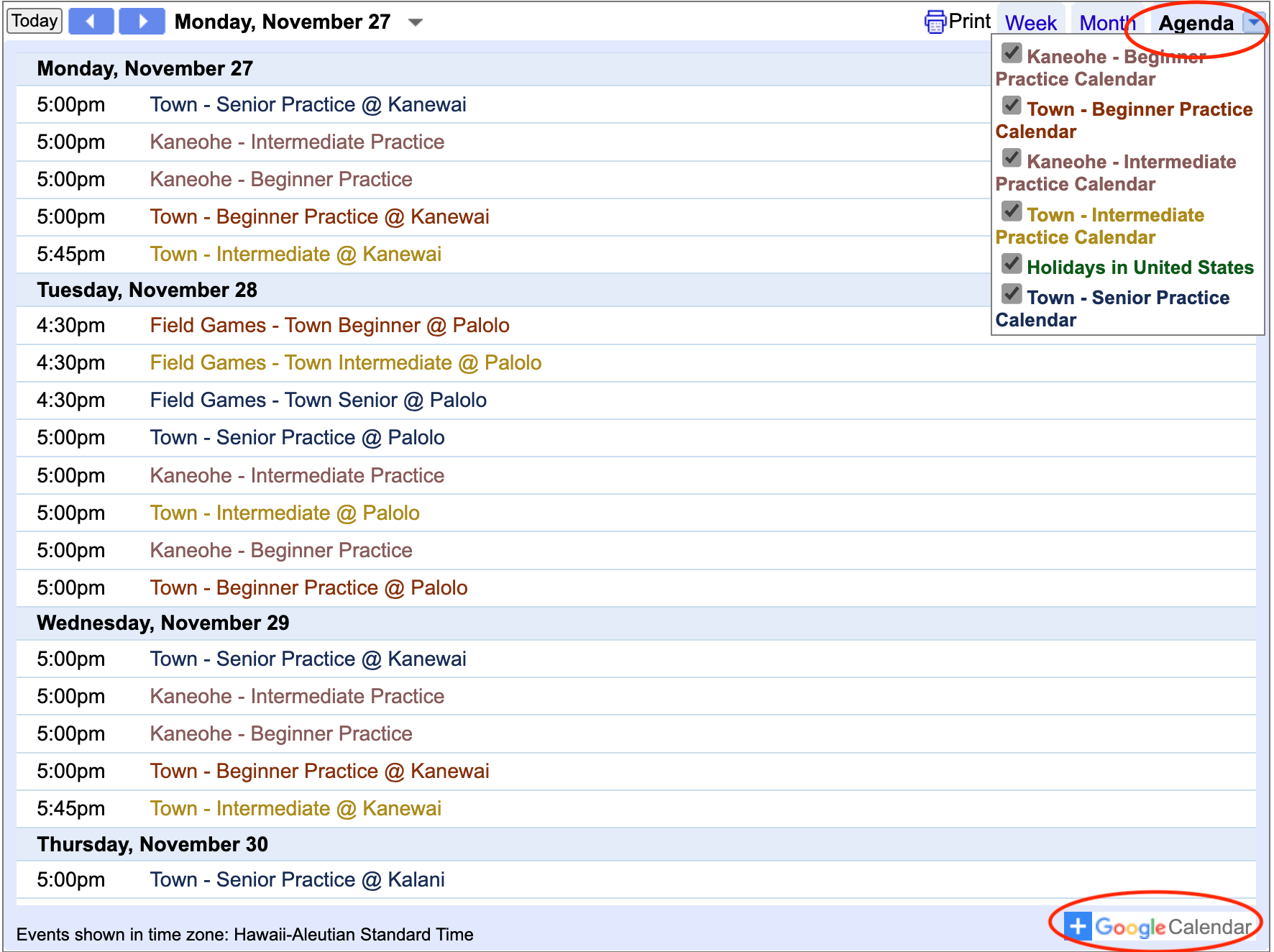Uncheck Kaneohe - Beginner Practice Calendar
The width and height of the screenshot is (1274, 952).
pos(1012,53)
